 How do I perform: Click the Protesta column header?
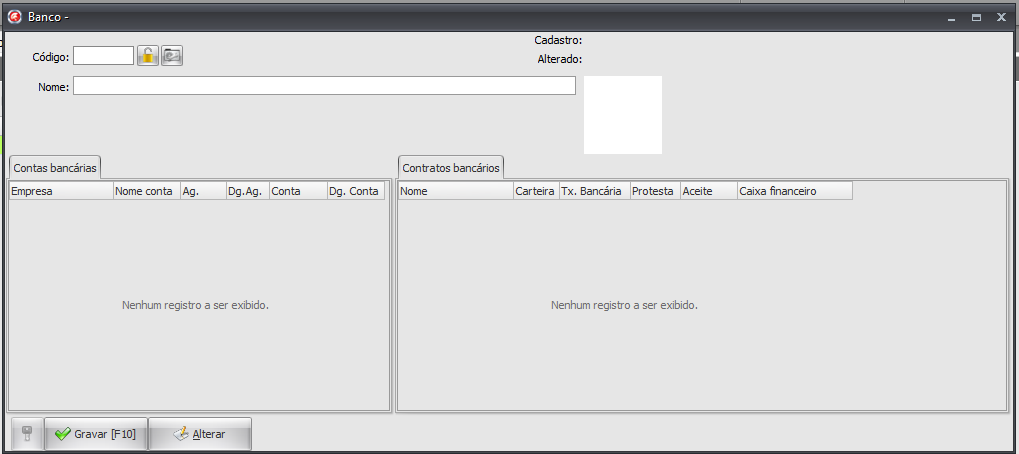pos(654,191)
